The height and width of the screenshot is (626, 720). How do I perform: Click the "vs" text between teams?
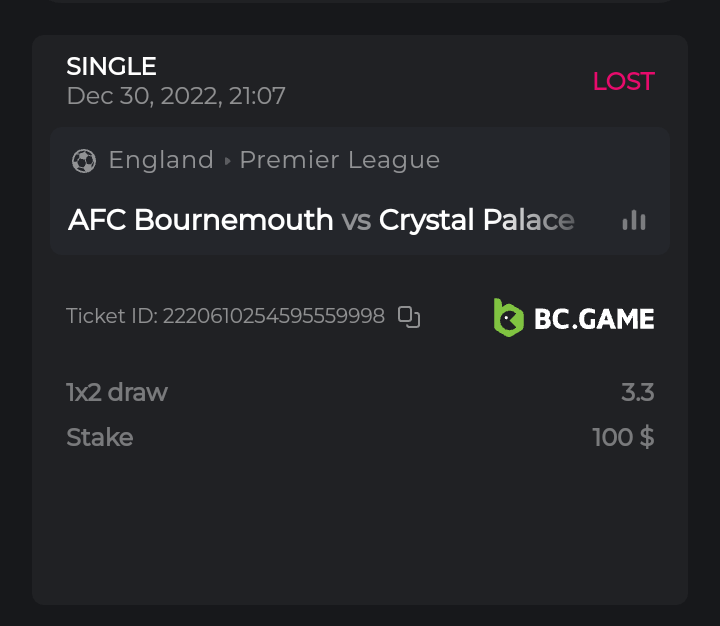click(356, 220)
